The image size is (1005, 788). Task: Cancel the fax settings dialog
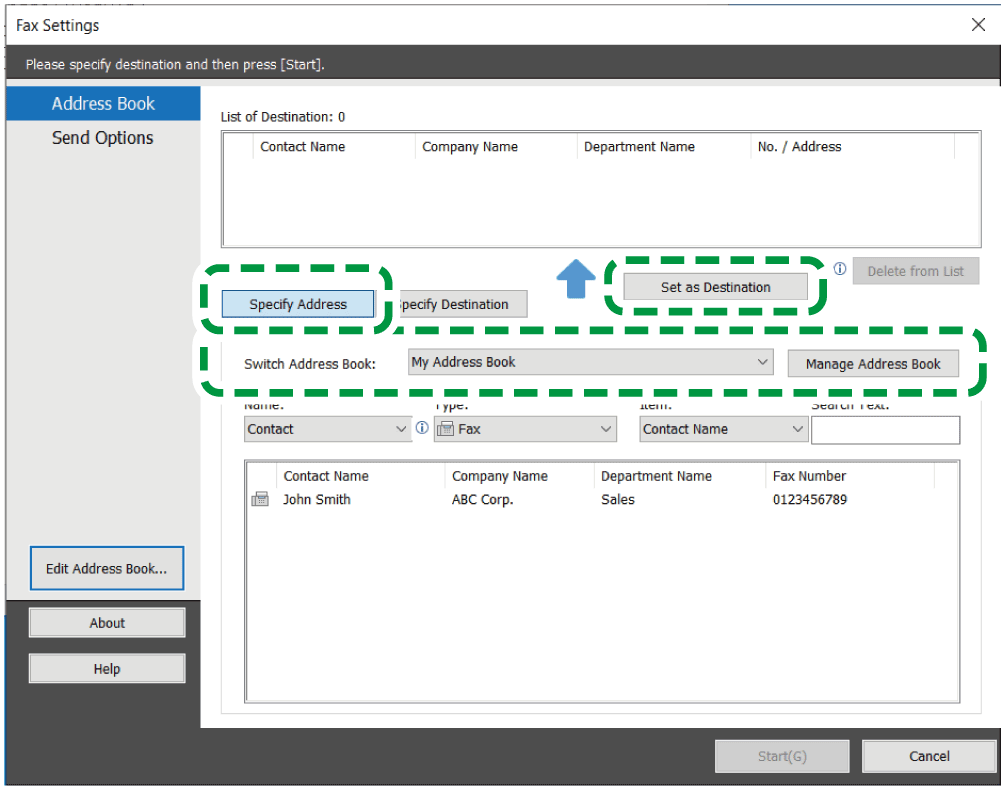(x=928, y=756)
